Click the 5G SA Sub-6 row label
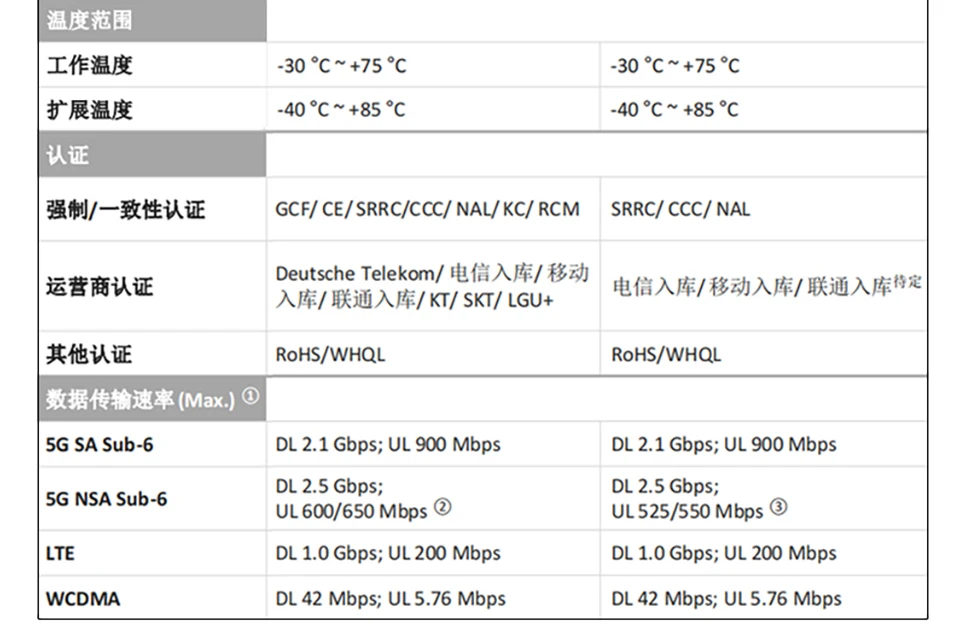 tap(100, 444)
